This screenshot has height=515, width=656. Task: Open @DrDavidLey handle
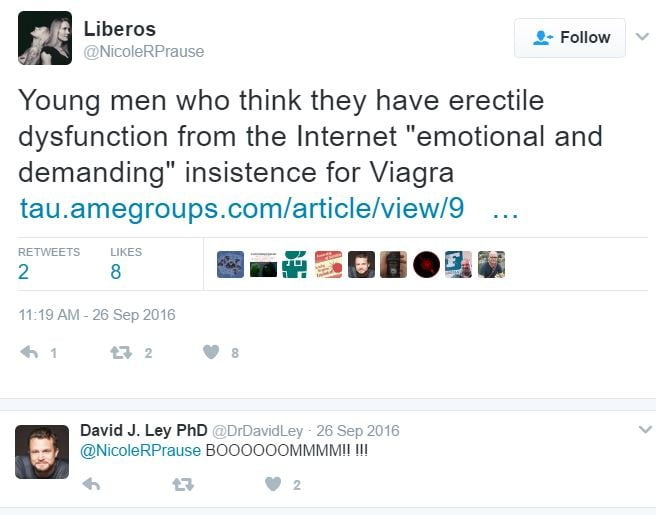258,430
